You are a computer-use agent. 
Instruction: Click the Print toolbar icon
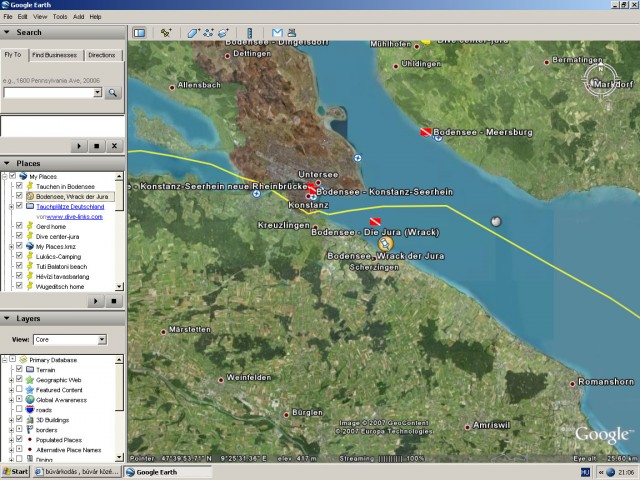click(291, 33)
